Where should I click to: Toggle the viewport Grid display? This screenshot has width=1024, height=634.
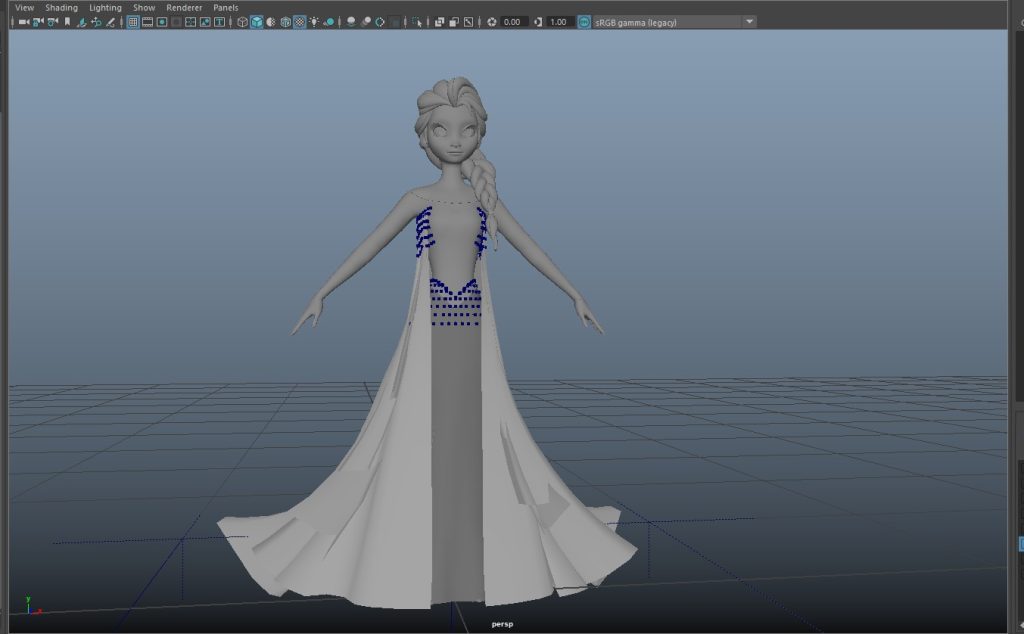coord(133,22)
